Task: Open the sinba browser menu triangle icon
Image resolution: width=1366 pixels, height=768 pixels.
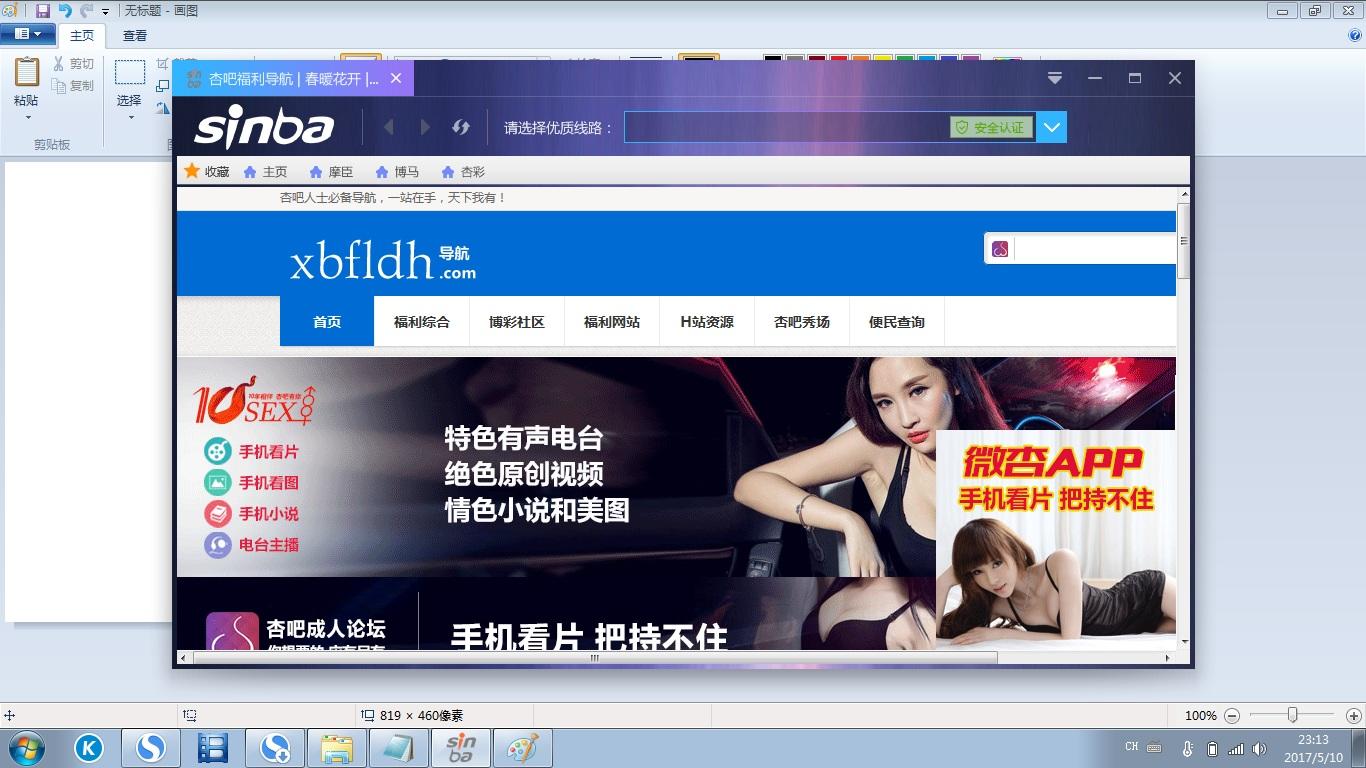Action: point(1055,78)
